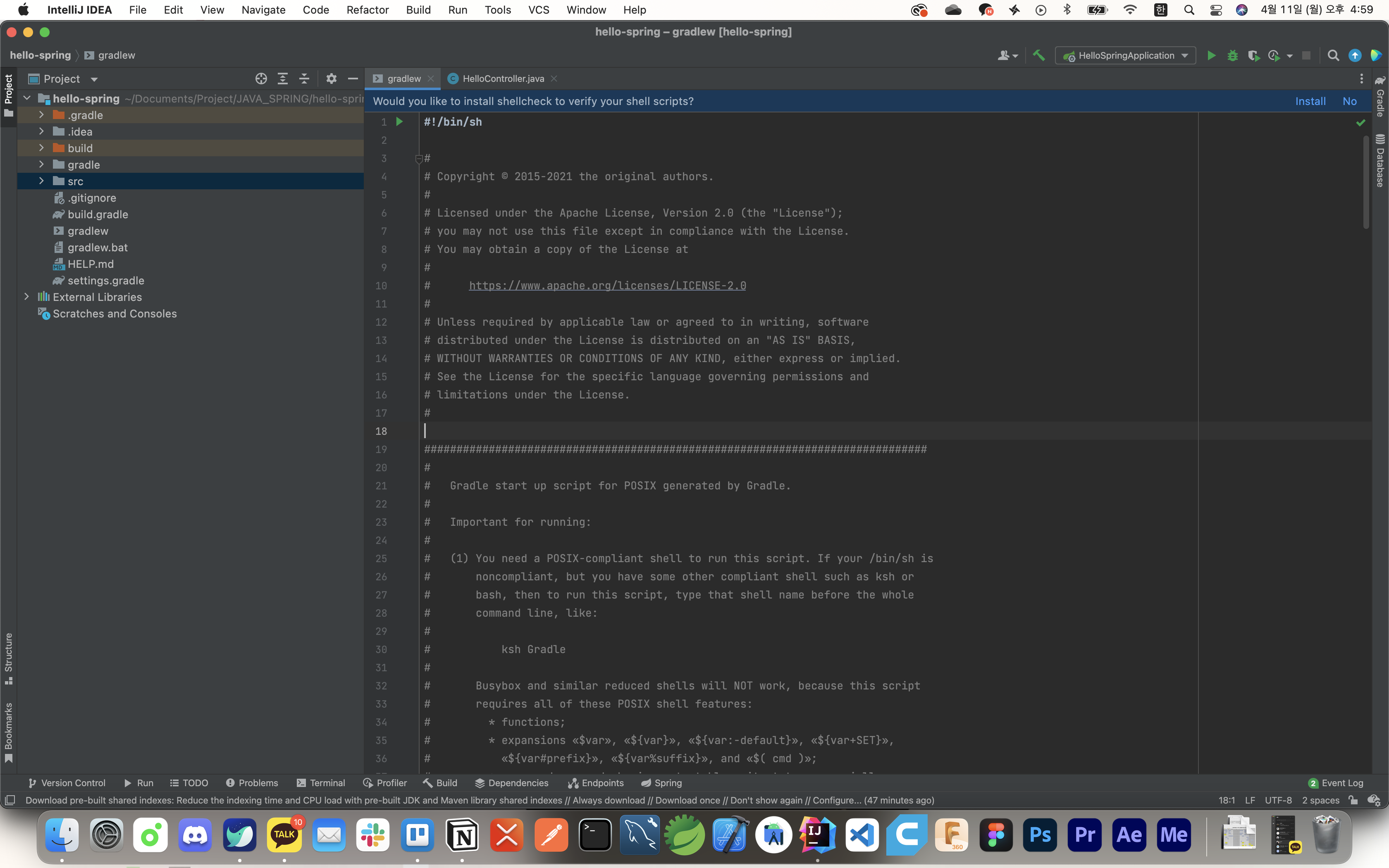
Task: Click run gutter arrow on line 1
Action: 399,122
